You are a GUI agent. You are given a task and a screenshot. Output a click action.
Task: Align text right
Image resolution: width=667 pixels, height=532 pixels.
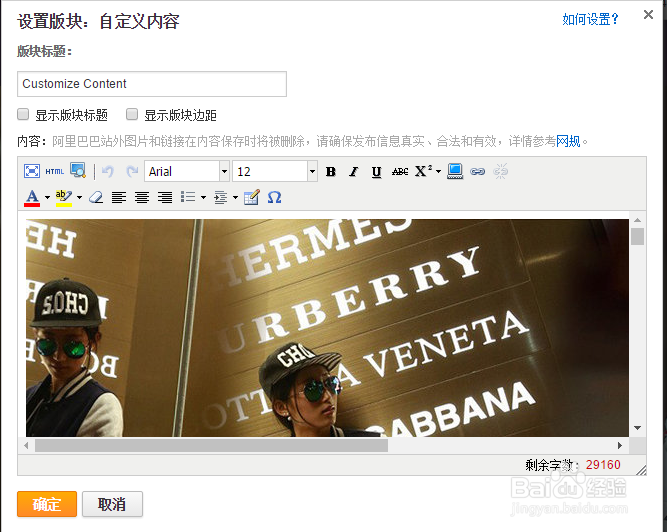pos(165,197)
